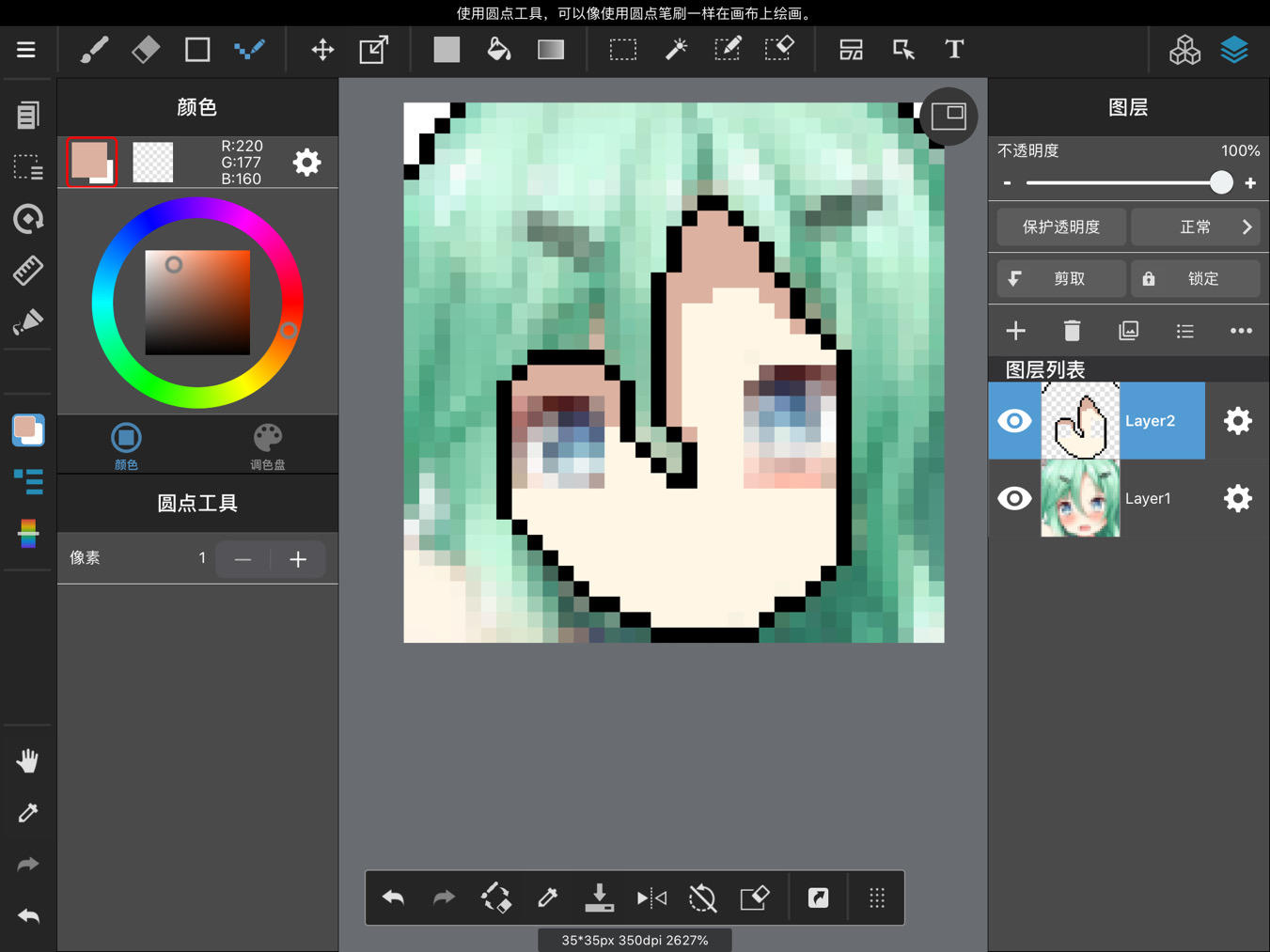Click the 剪取 clipping button
Viewport: 1270px width, 952px height.
(1061, 278)
